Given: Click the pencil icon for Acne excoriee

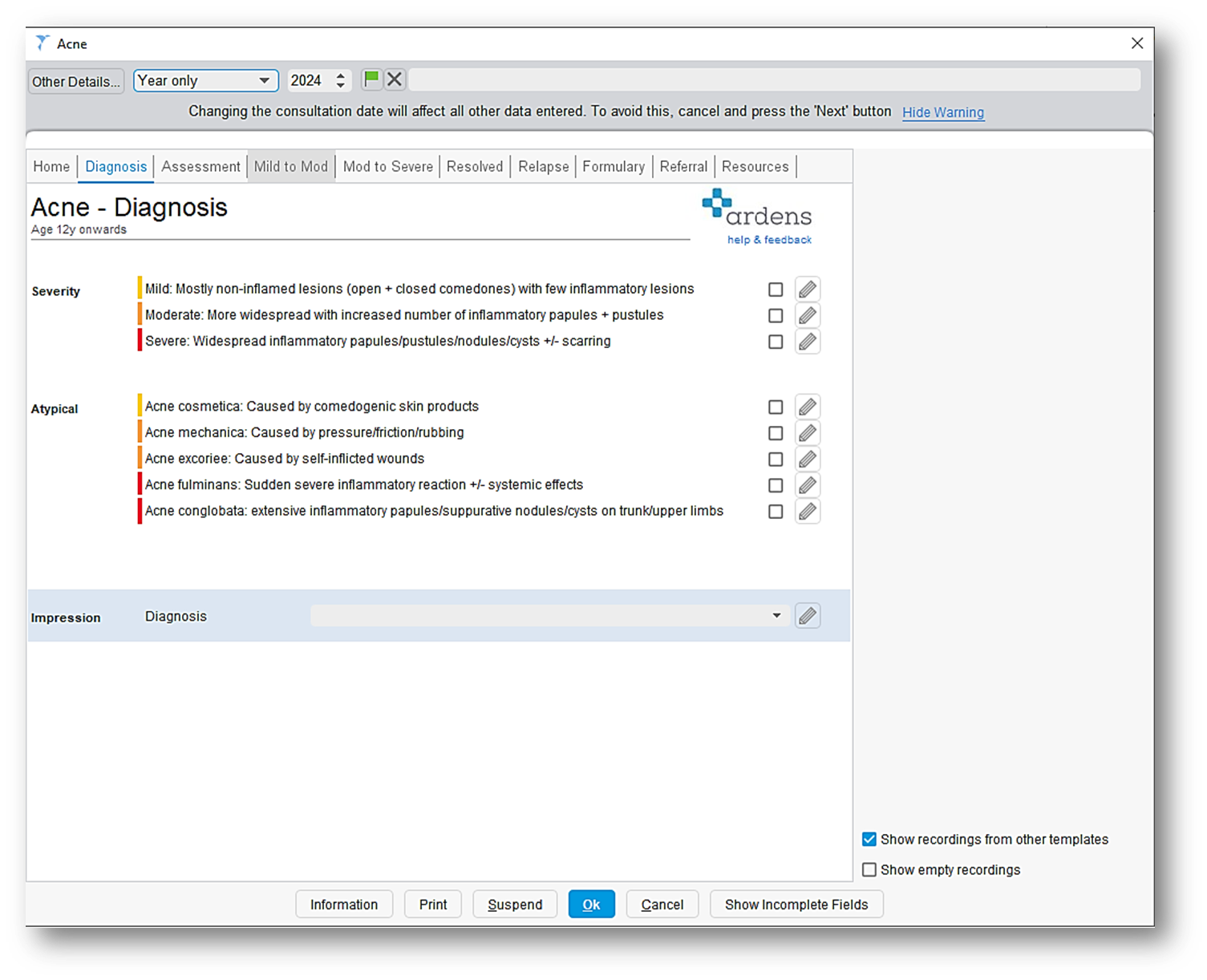Looking at the screenshot, I should (808, 459).
